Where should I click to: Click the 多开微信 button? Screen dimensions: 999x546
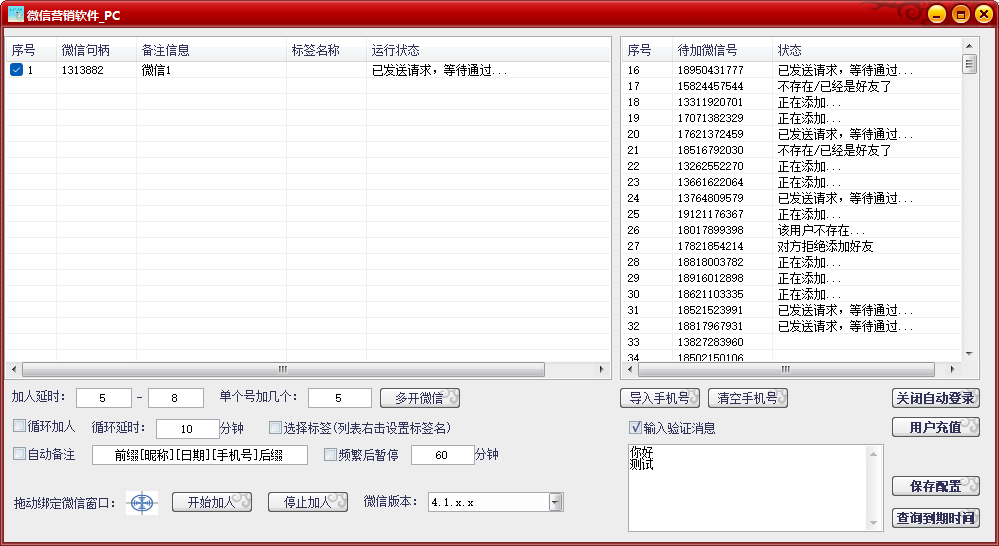pos(419,398)
